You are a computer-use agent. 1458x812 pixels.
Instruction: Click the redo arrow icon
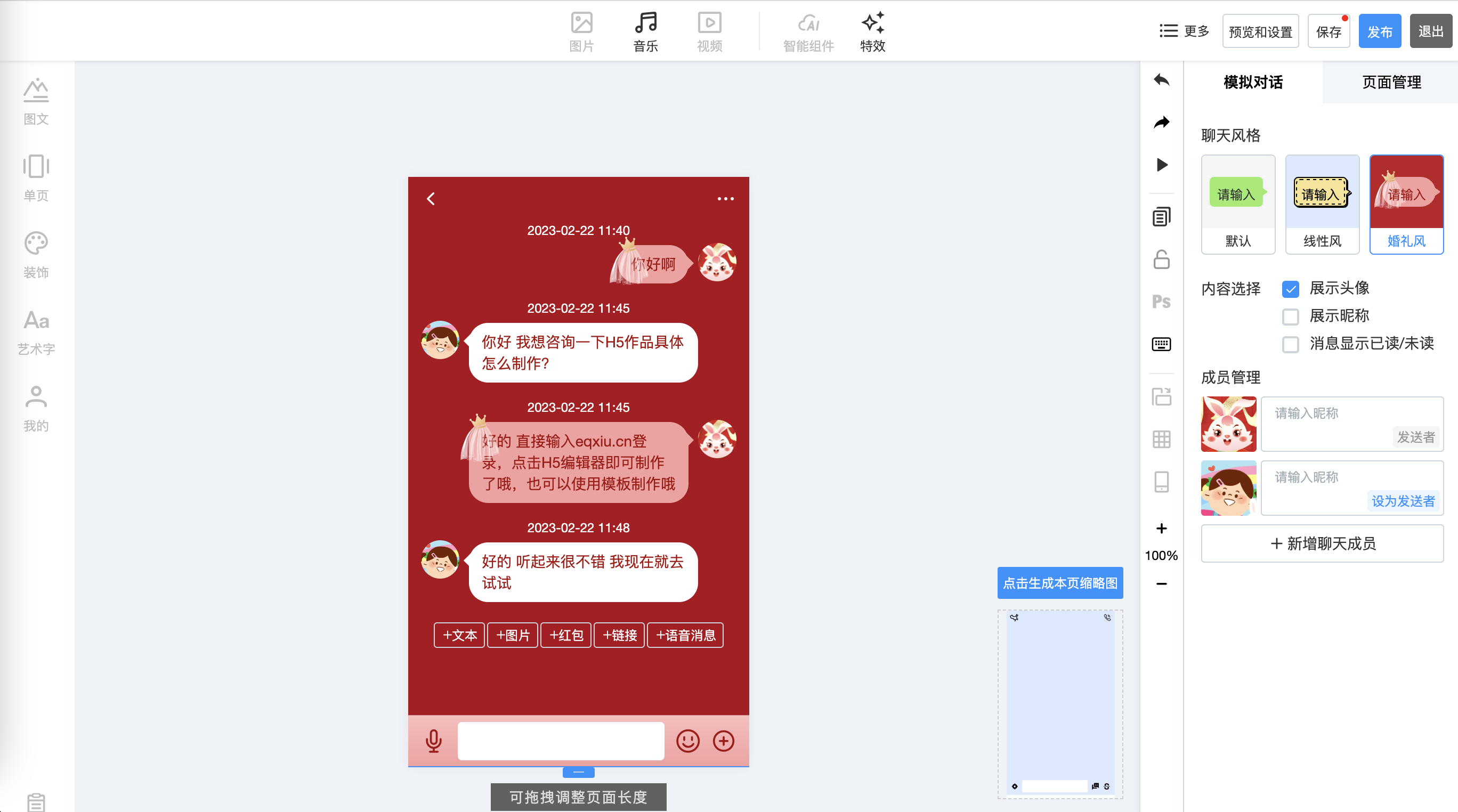click(1161, 122)
